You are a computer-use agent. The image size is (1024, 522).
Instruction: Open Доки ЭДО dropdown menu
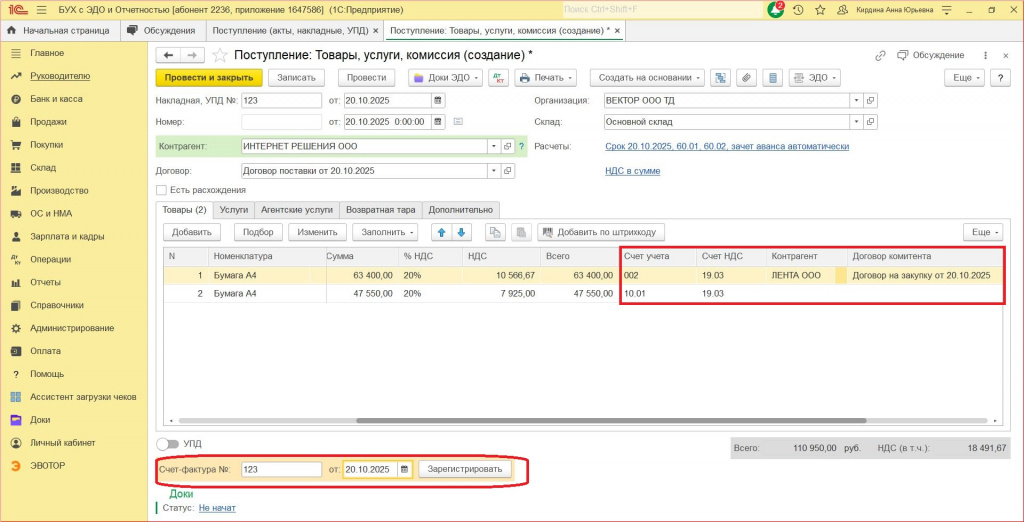(x=445, y=78)
